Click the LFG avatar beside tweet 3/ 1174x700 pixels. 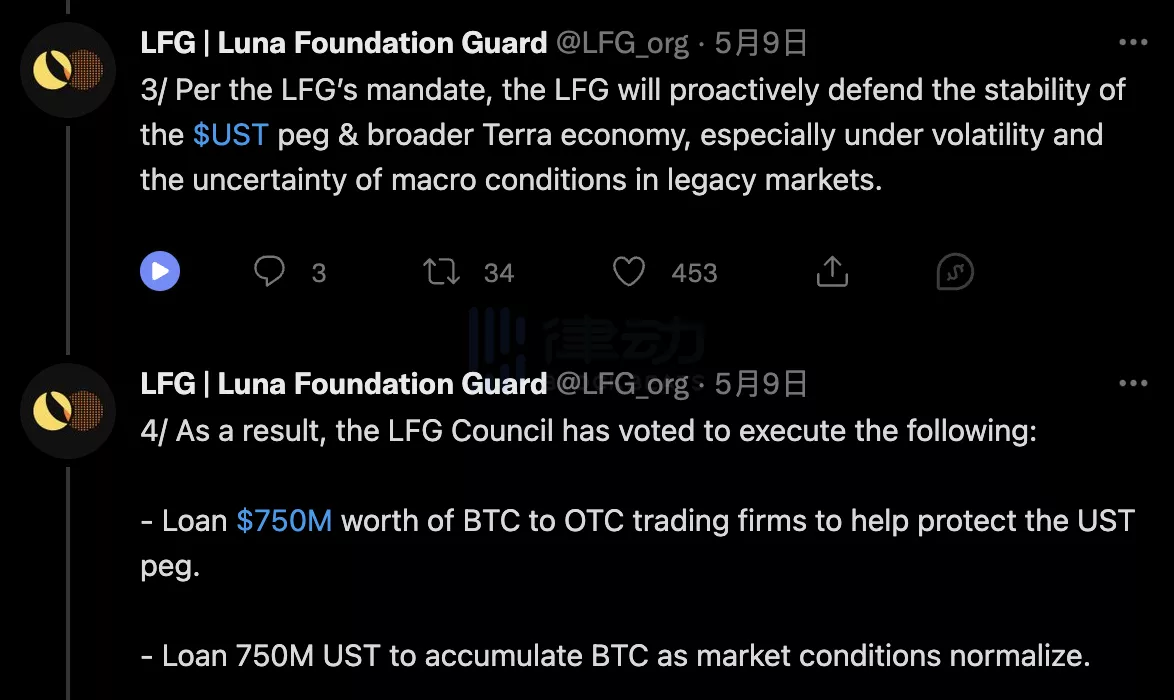point(67,68)
